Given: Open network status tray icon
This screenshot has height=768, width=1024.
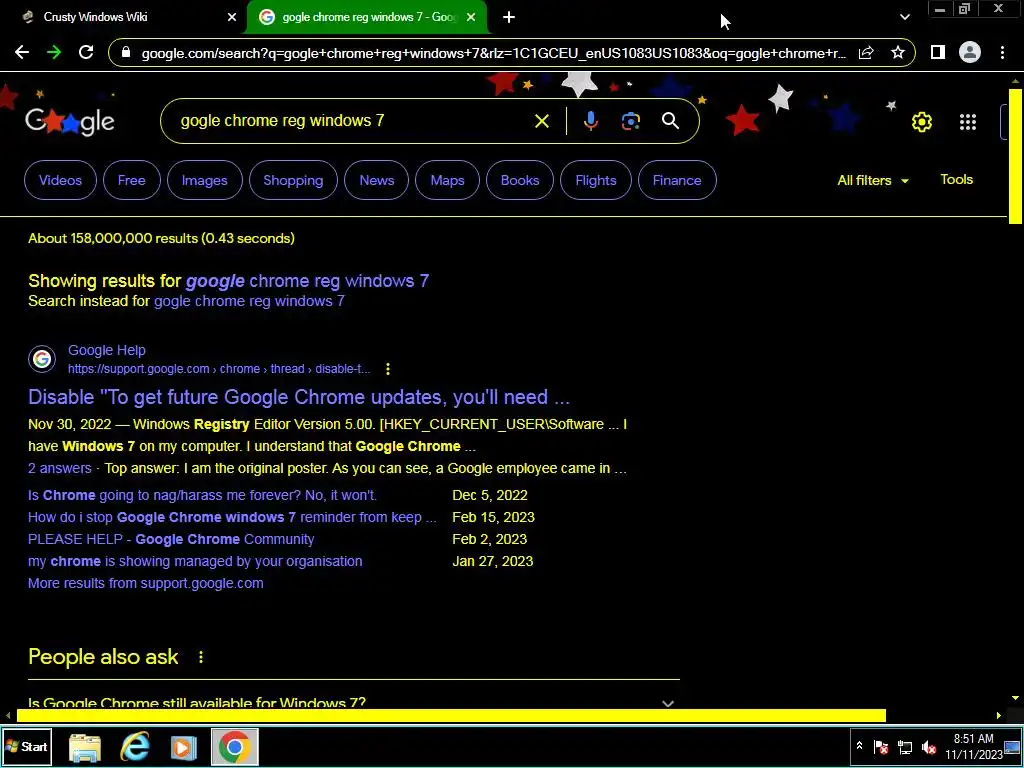Looking at the screenshot, I should pos(904,746).
